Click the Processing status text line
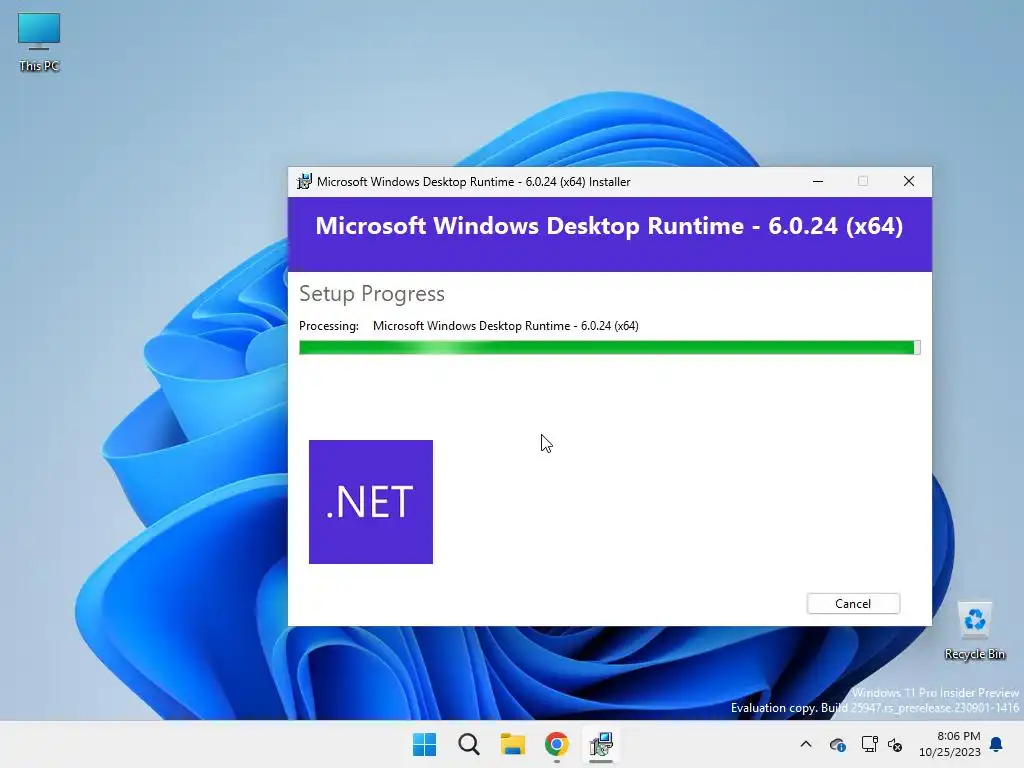1024x768 pixels. (469, 326)
